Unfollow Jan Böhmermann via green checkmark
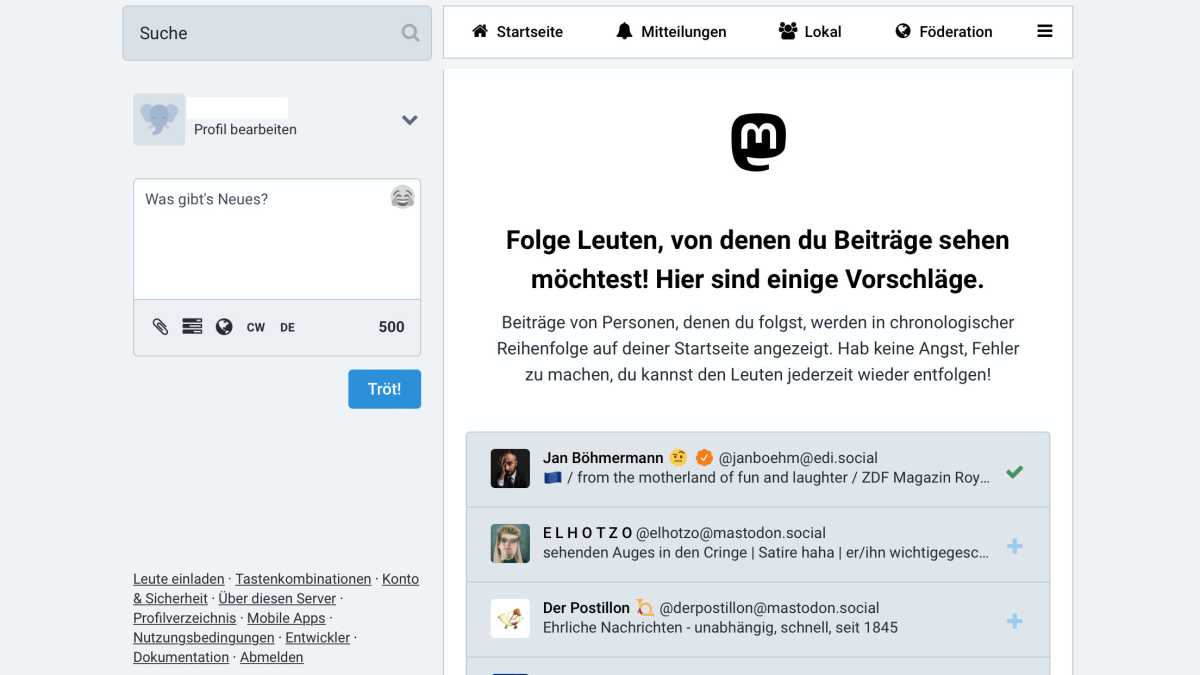The image size is (1200, 675). click(x=1014, y=471)
